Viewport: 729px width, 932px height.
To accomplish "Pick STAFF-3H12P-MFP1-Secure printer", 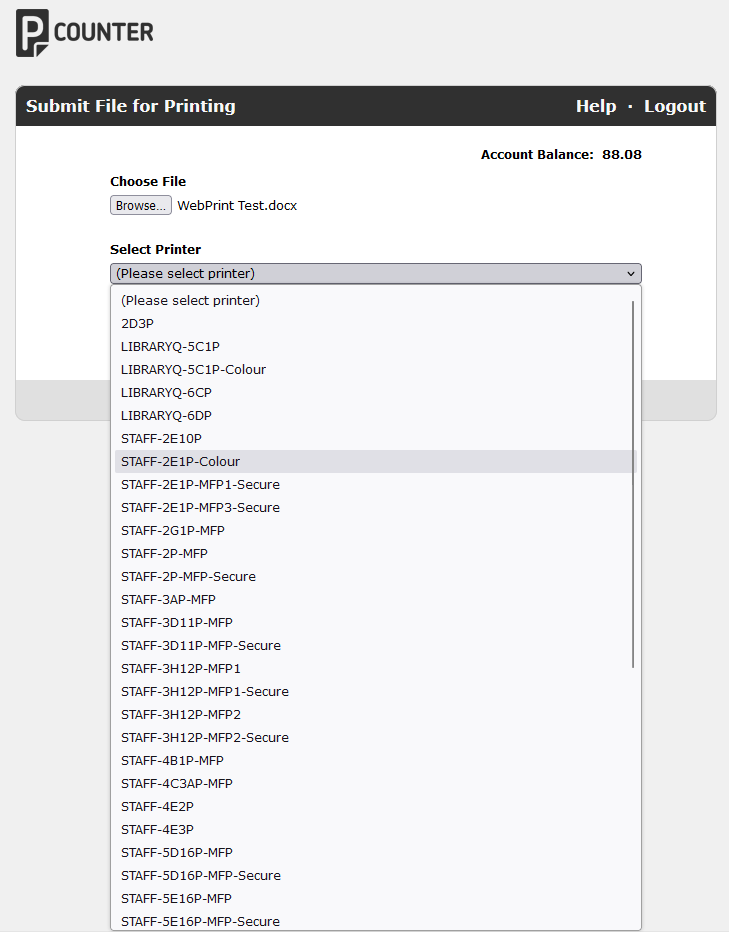I will tap(376, 691).
